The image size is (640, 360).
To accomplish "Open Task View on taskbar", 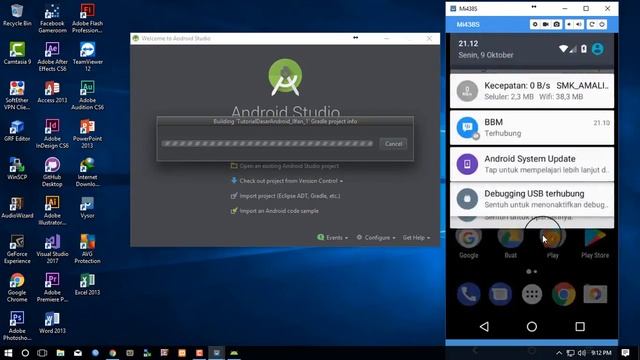I will pyautogui.click(x=42, y=353).
